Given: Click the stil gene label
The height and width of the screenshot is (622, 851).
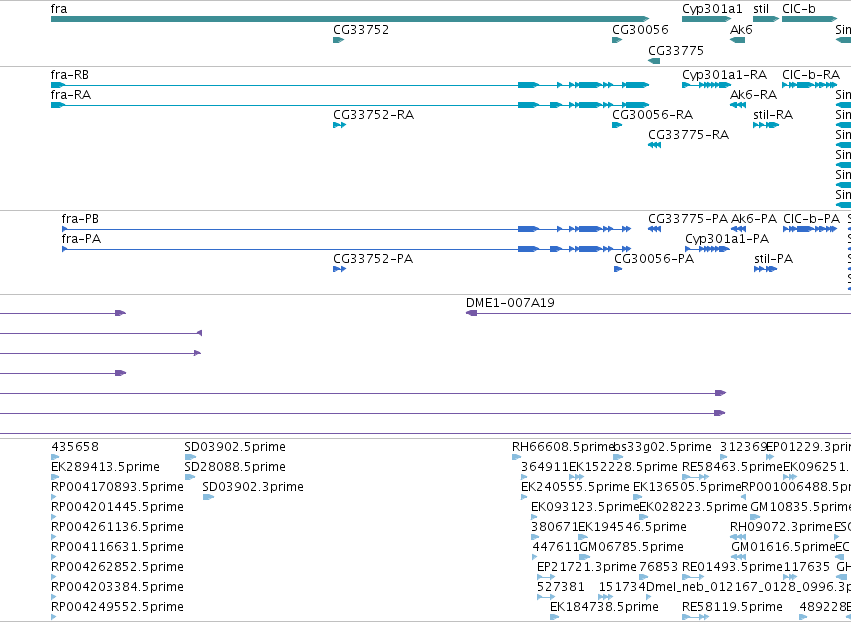Looking at the screenshot, I should (761, 9).
